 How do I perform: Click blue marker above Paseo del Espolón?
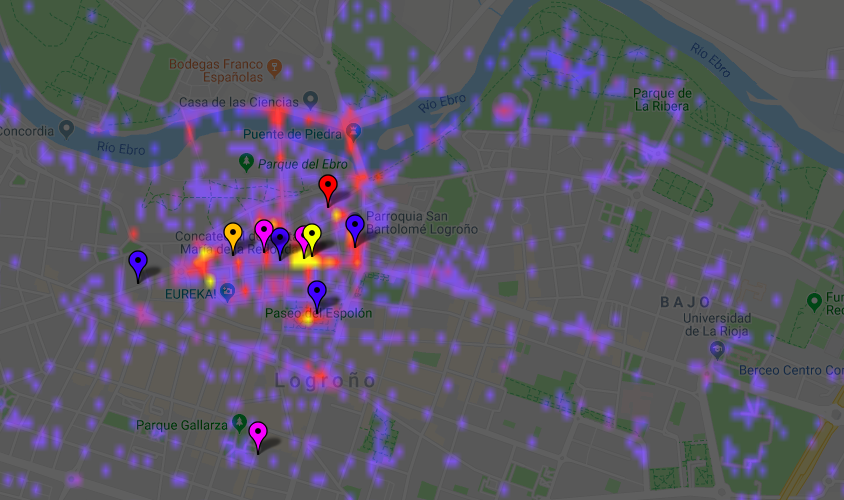click(317, 293)
